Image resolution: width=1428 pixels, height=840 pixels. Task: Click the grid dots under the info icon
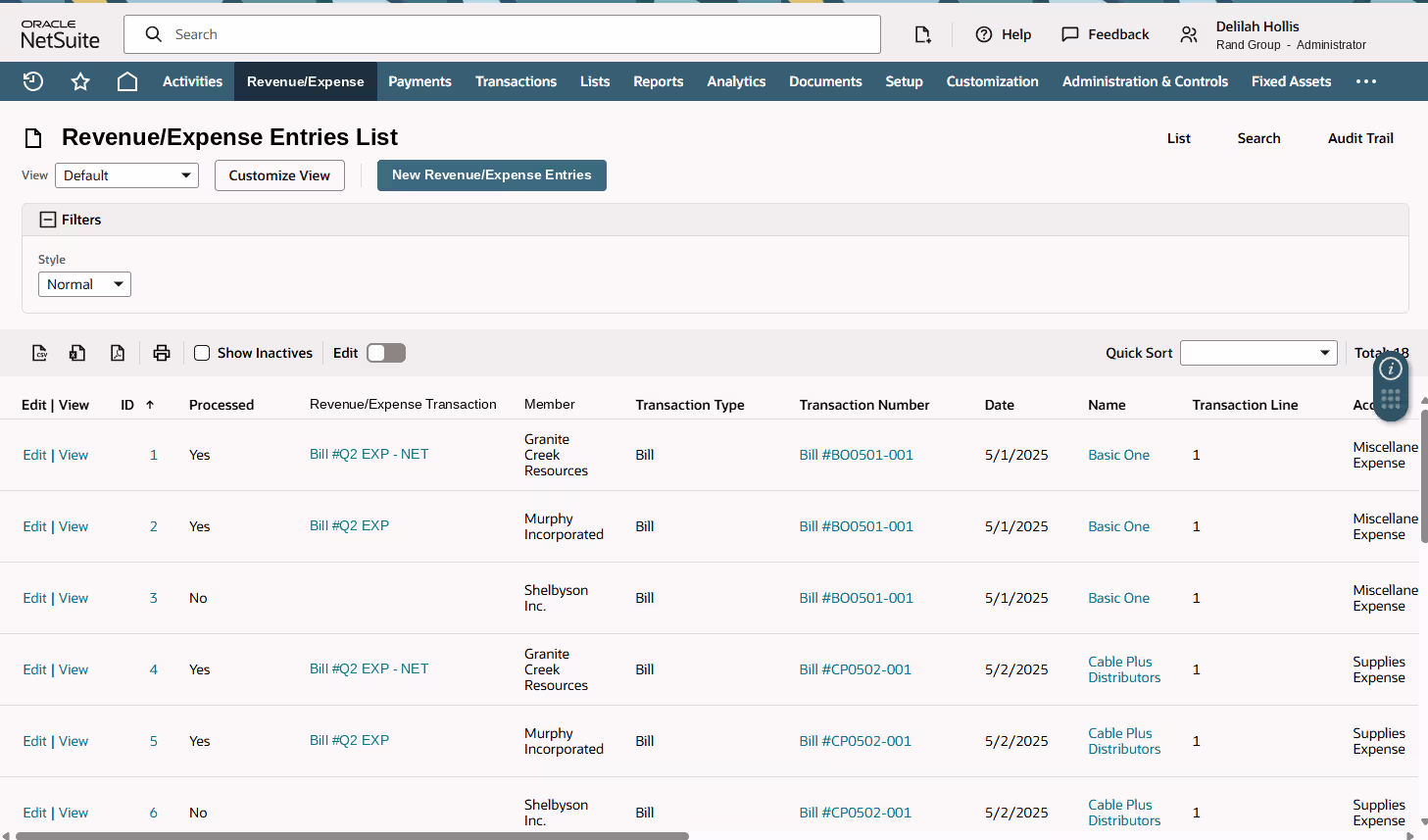(1391, 399)
